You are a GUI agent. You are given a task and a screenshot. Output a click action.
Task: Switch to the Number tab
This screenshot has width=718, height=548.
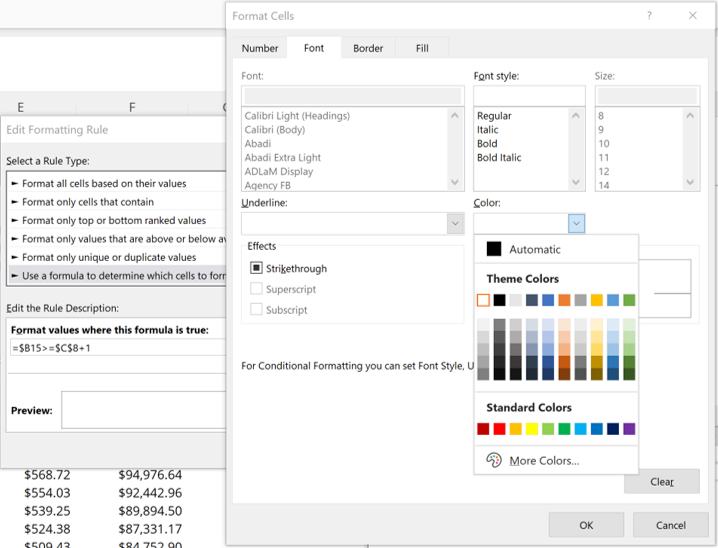(260, 48)
